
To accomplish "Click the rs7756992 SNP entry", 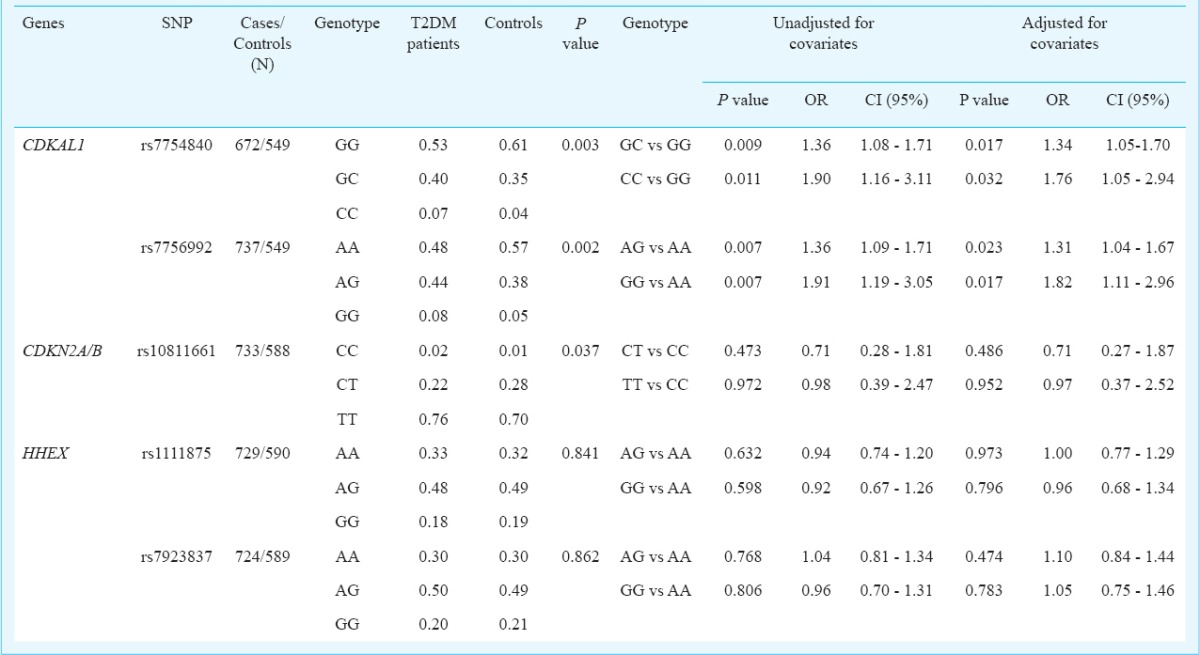I will 176,248.
